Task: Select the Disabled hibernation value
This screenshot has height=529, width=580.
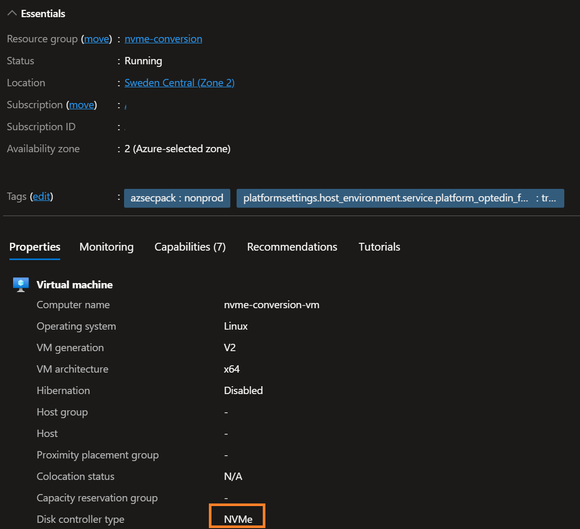Action: [243, 391]
